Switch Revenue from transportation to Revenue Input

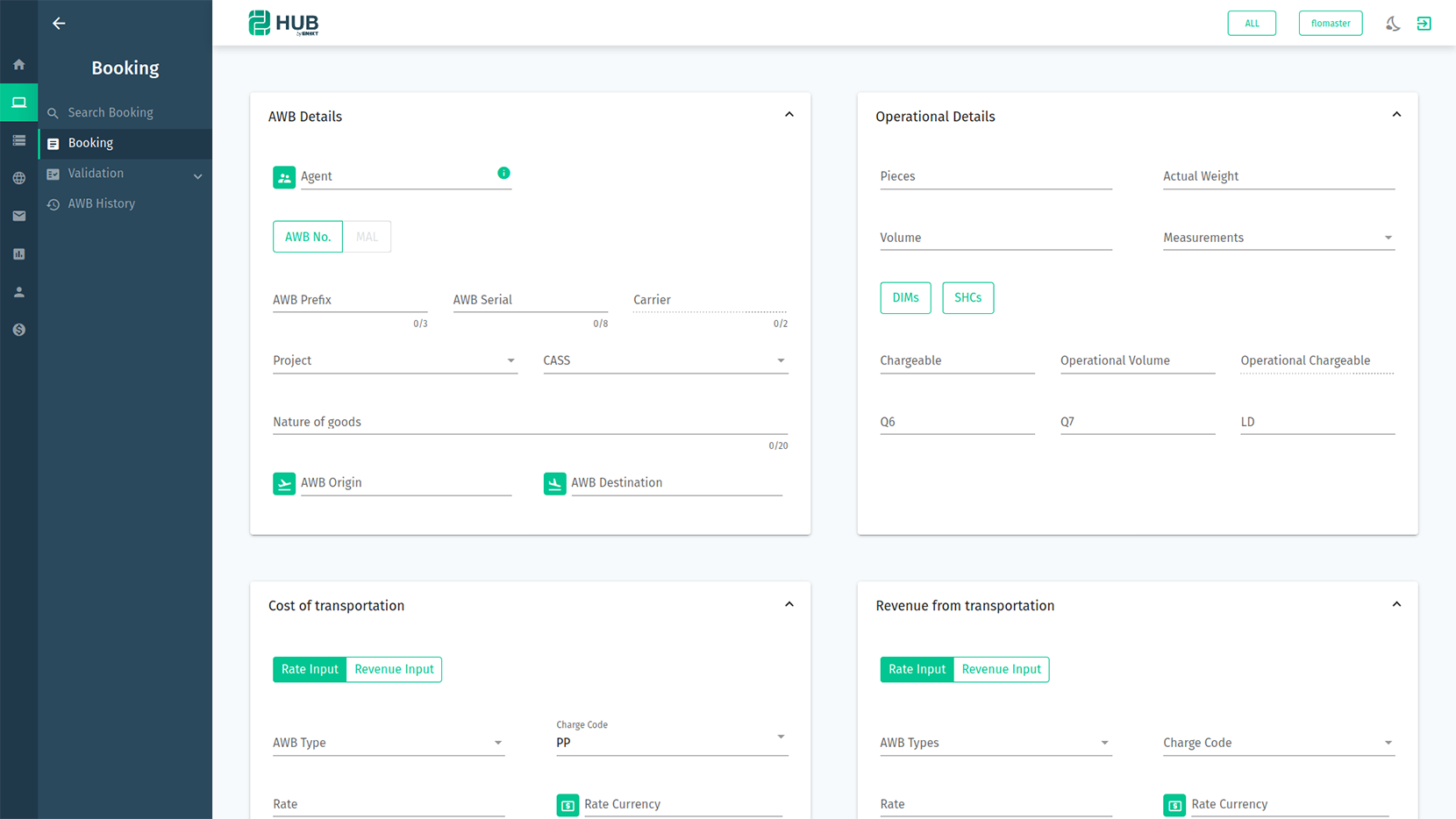click(x=1001, y=669)
